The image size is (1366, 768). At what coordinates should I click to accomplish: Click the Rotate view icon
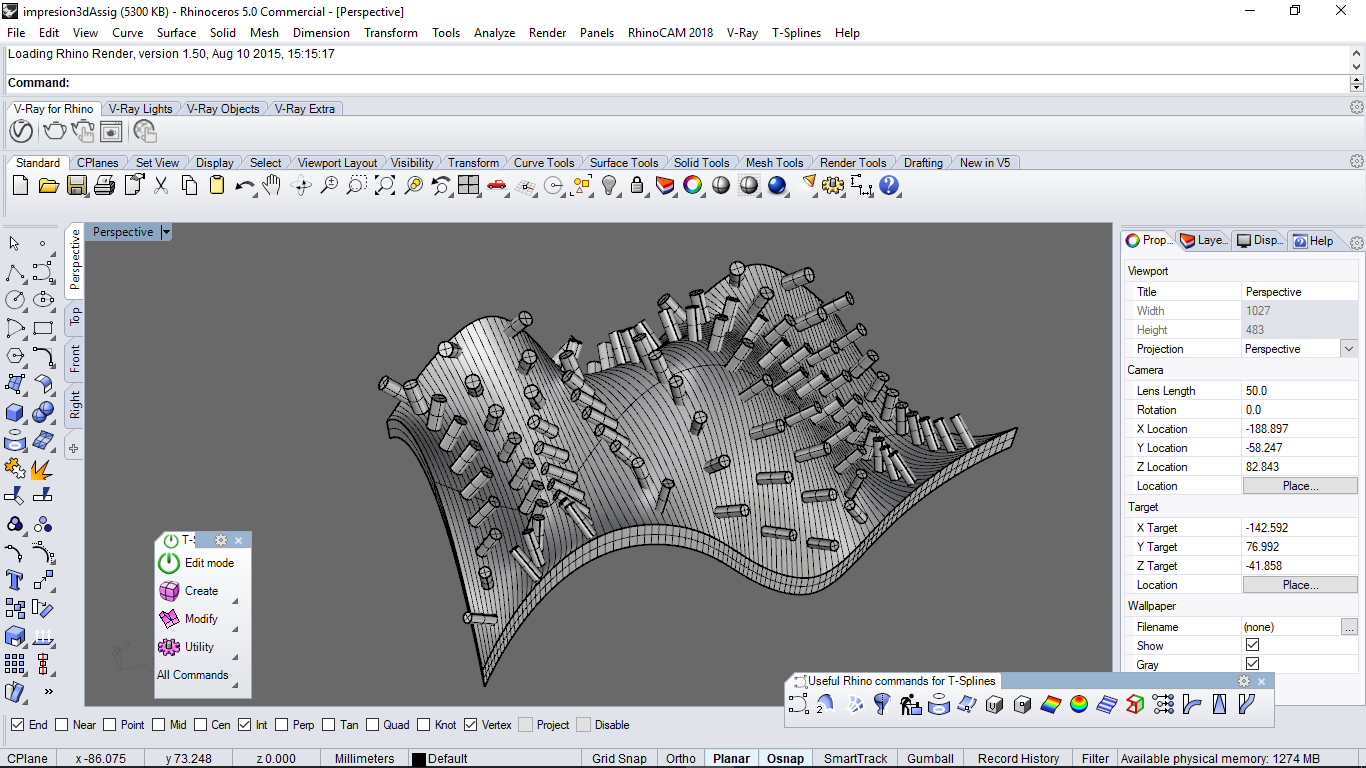pos(301,185)
